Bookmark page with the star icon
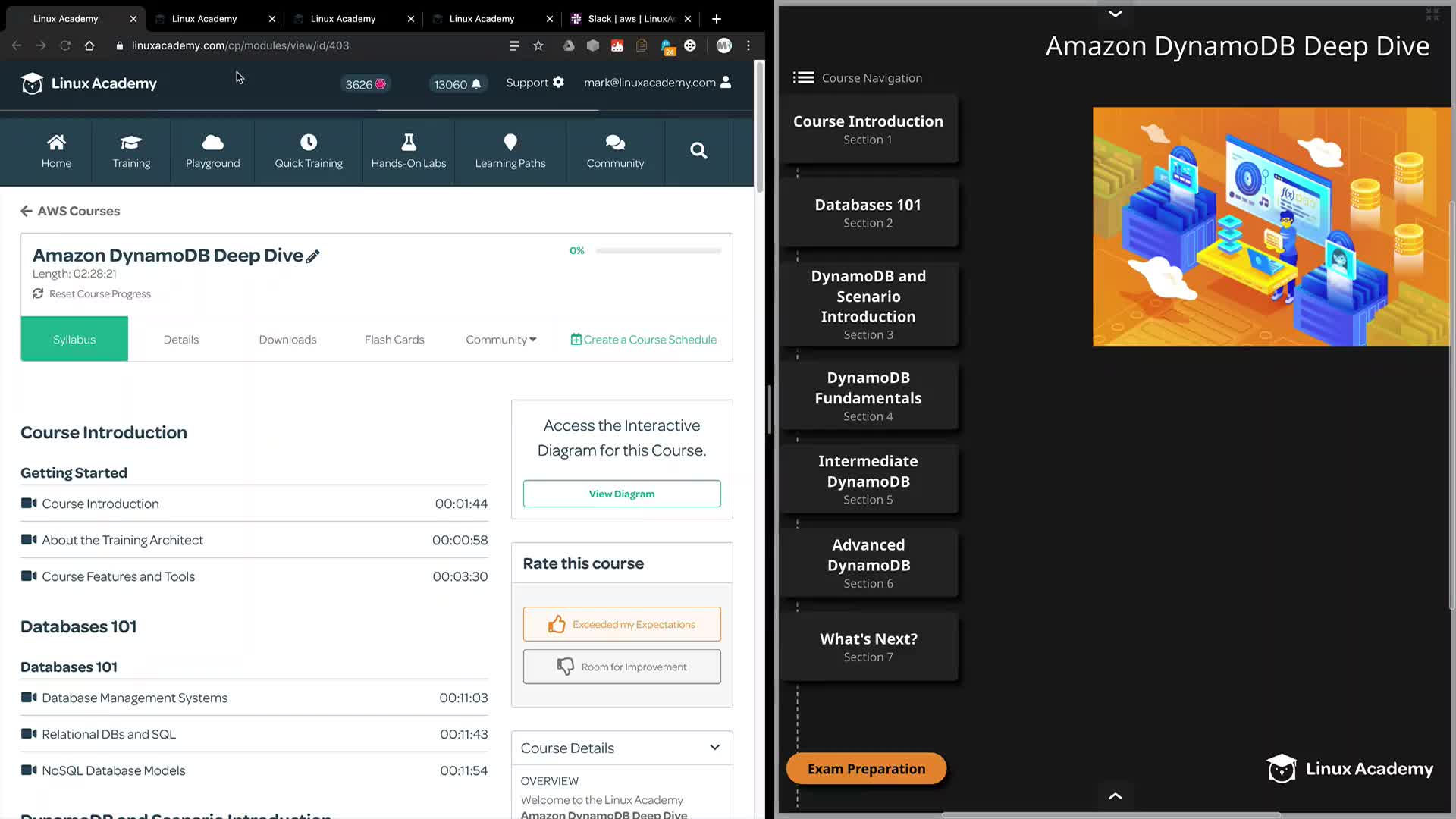 pos(538,45)
